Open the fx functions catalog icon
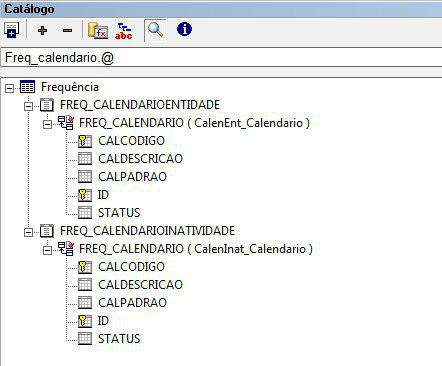442x366 pixels. point(98,31)
